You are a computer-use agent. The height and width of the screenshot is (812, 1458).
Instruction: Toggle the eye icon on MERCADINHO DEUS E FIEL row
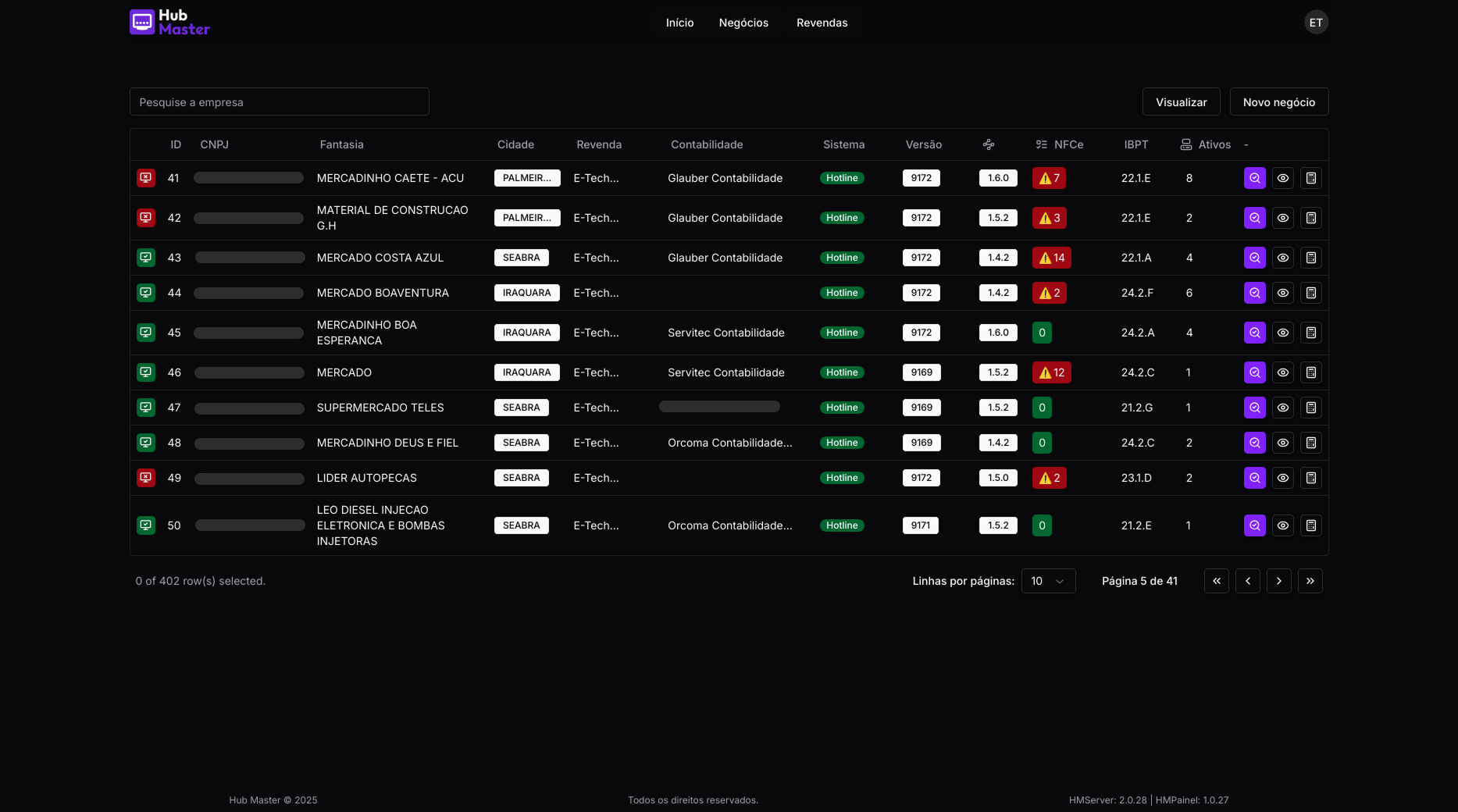1283,443
